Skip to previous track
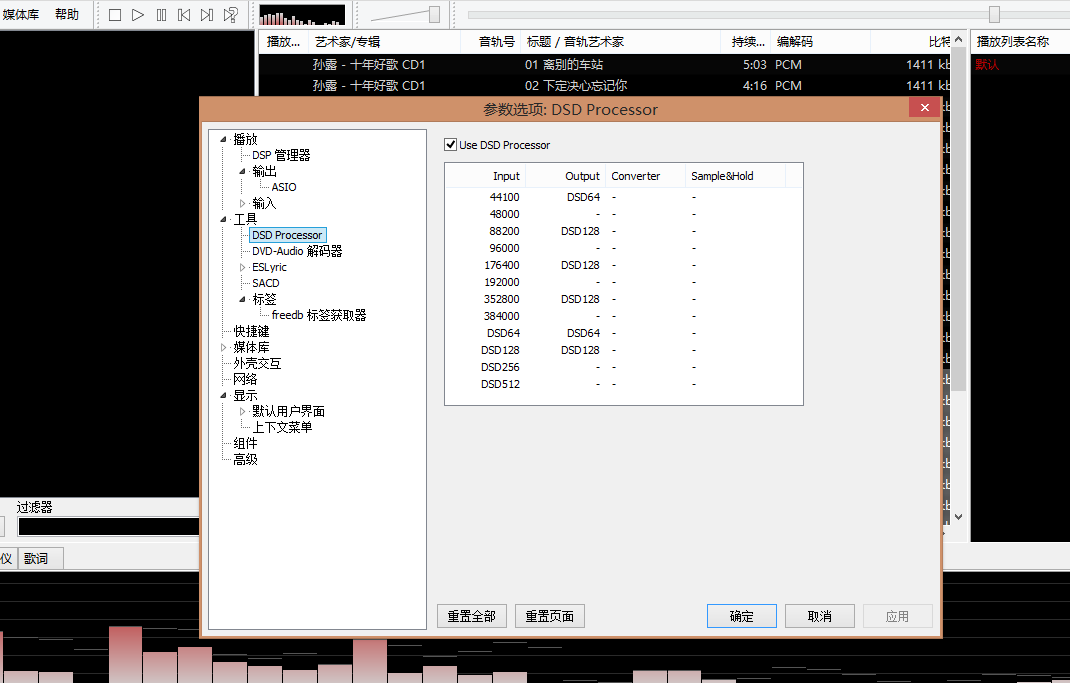Screen dimensions: 1070x683 click(x=184, y=15)
